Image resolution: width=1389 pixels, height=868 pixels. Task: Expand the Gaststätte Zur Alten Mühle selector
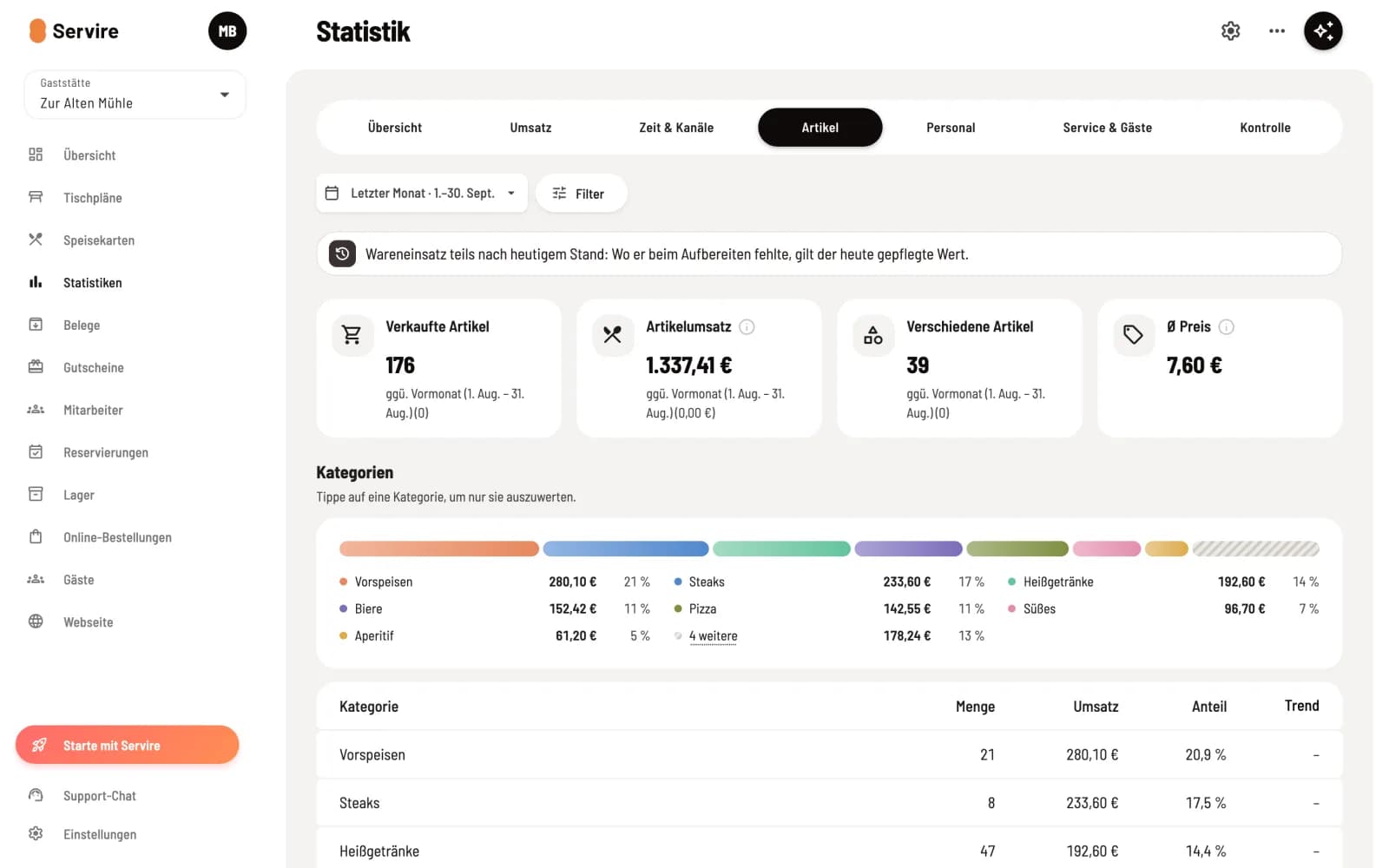click(x=135, y=95)
